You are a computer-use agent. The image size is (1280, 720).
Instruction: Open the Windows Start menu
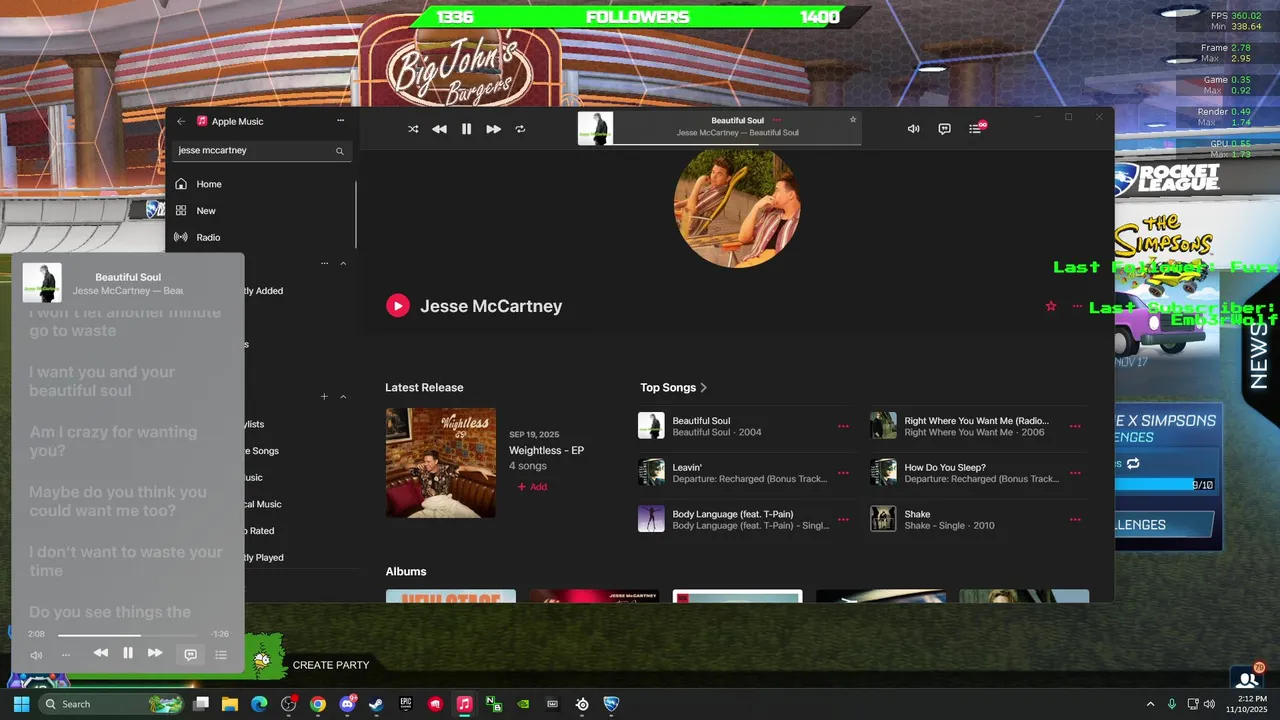tap(21, 704)
